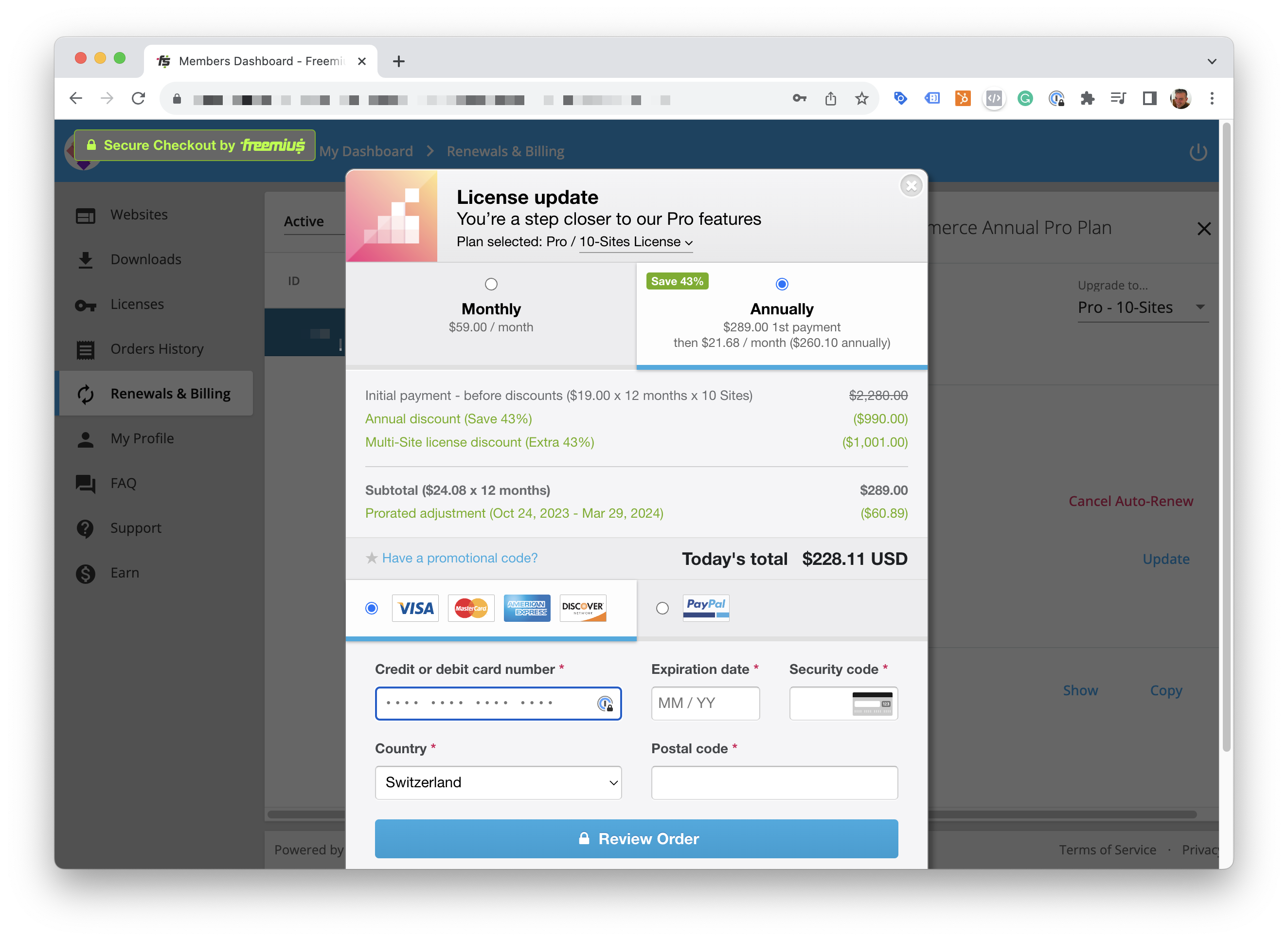Open the HubSpot extension icon
The image size is (1288, 941).
(962, 99)
